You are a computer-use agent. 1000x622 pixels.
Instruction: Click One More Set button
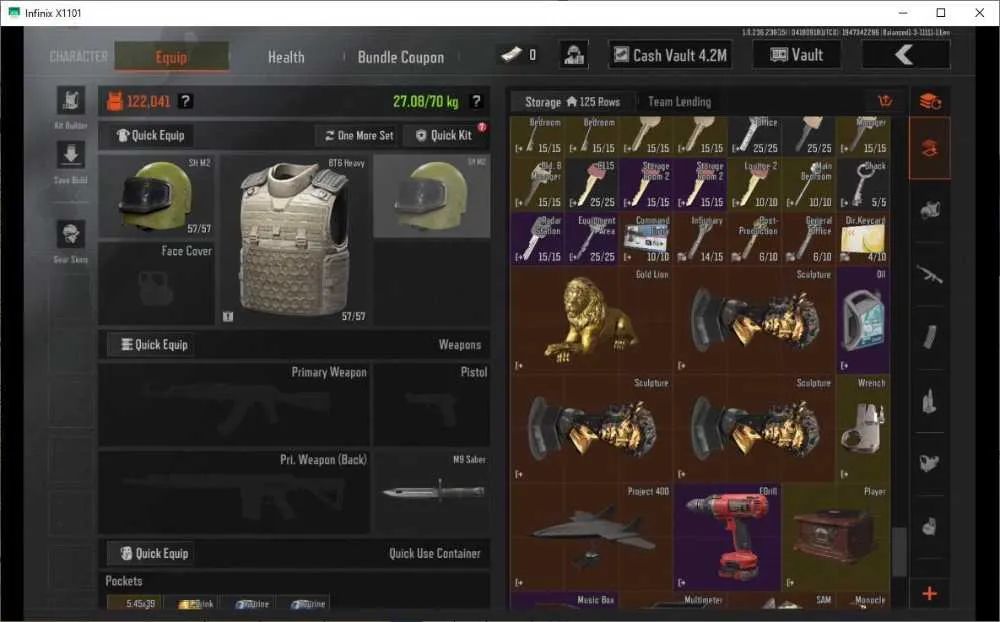pyautogui.click(x=358, y=135)
